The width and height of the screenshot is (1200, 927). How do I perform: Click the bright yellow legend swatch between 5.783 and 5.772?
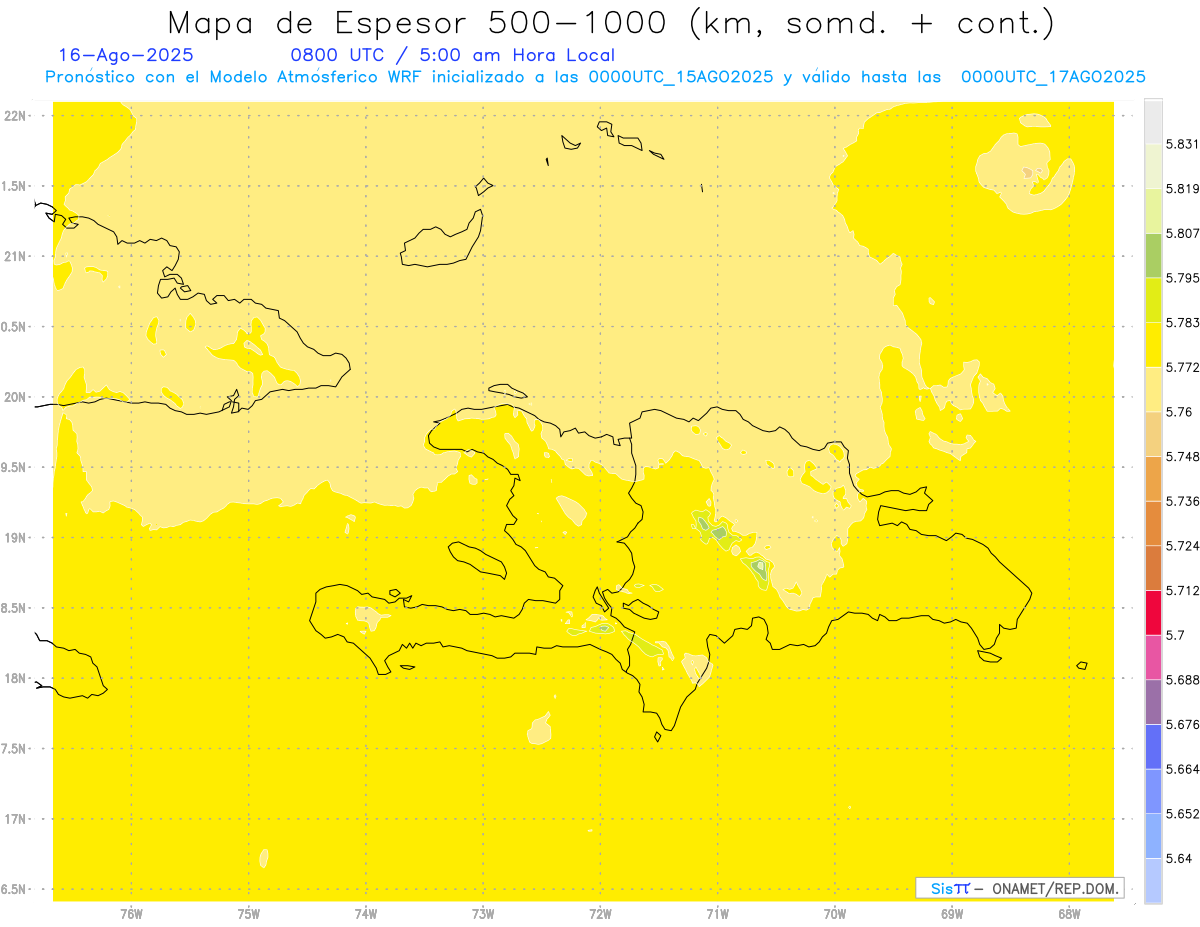[x=1153, y=344]
